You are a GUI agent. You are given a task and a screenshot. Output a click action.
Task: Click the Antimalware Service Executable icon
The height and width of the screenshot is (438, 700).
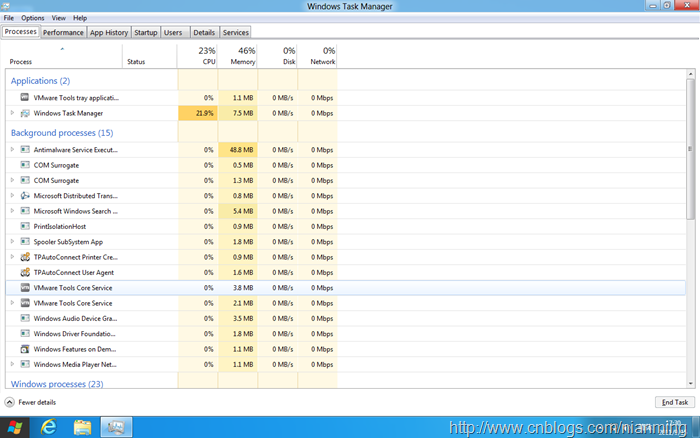[25, 150]
